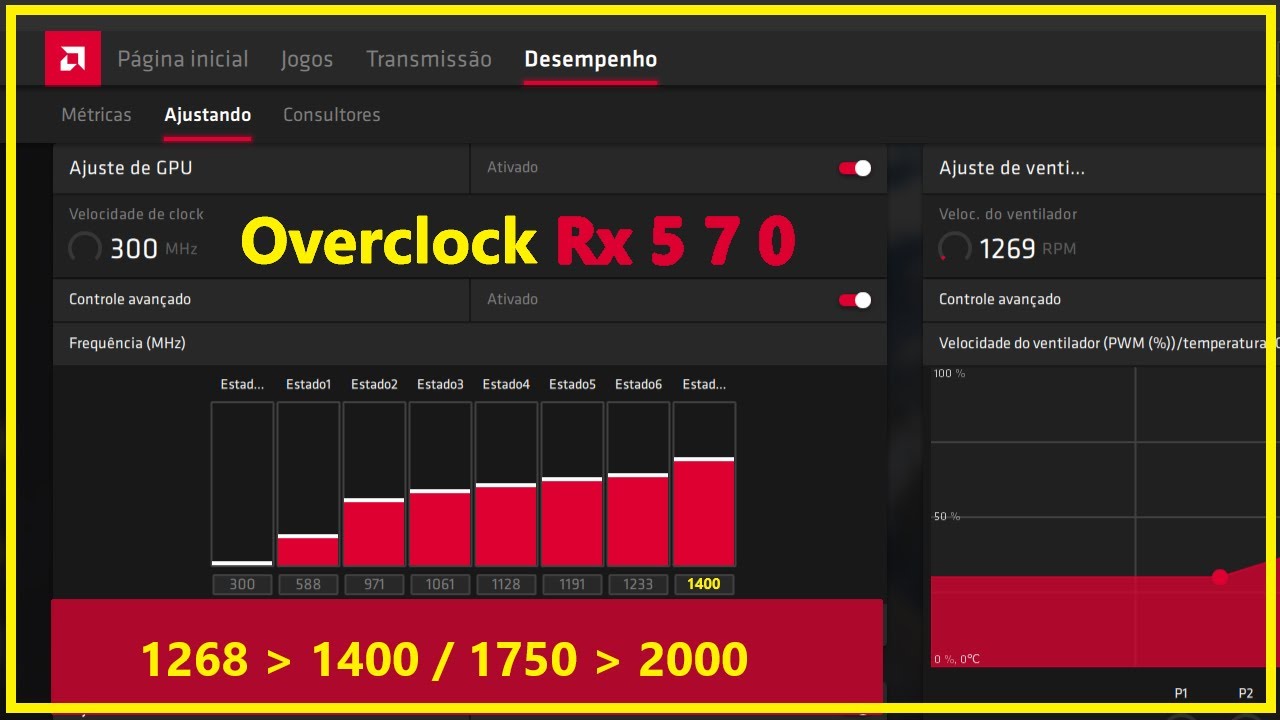
Task: Click the Ajuste de venti... heading
Action: coord(1011,168)
